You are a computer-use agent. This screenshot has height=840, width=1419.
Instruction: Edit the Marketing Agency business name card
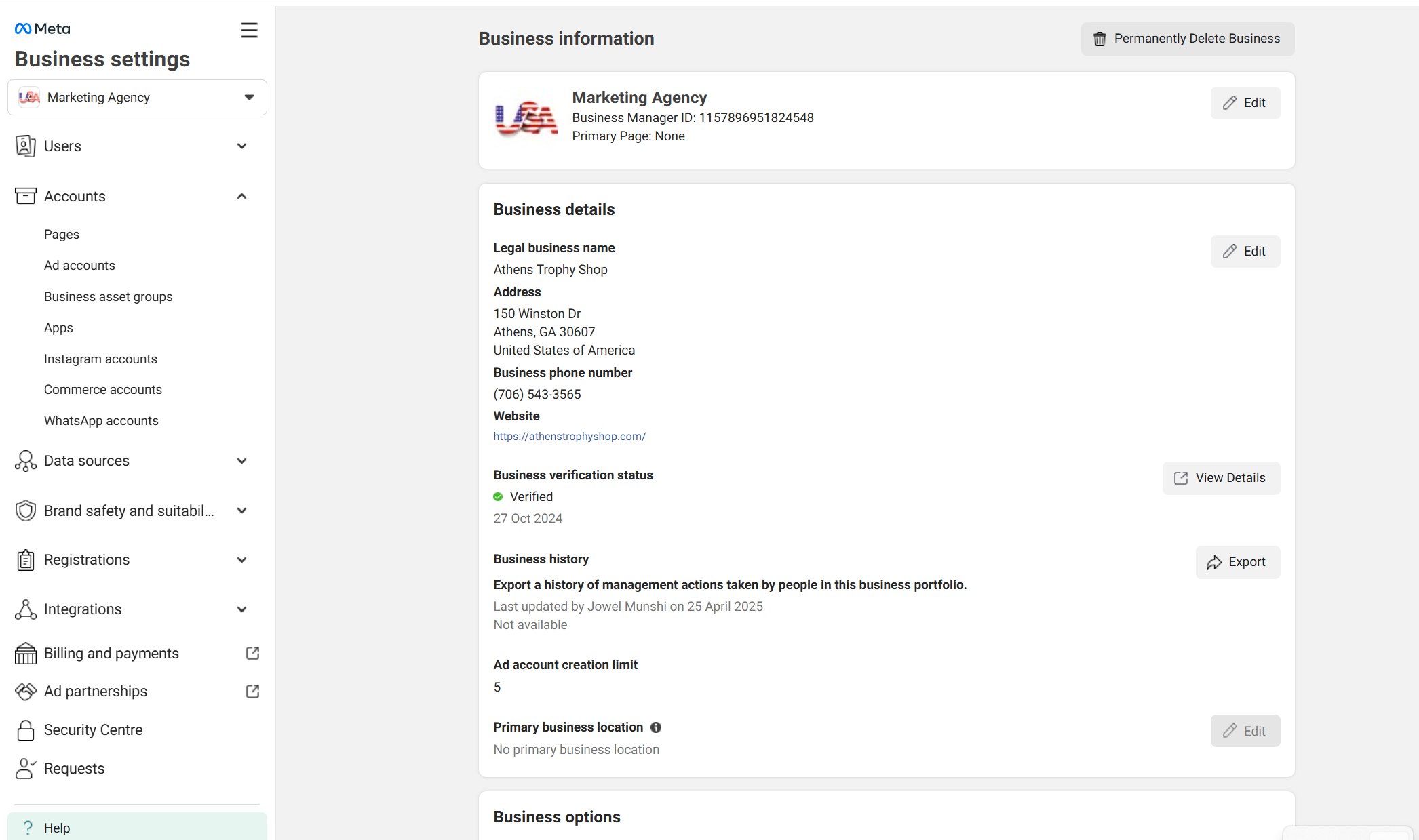(x=1245, y=103)
